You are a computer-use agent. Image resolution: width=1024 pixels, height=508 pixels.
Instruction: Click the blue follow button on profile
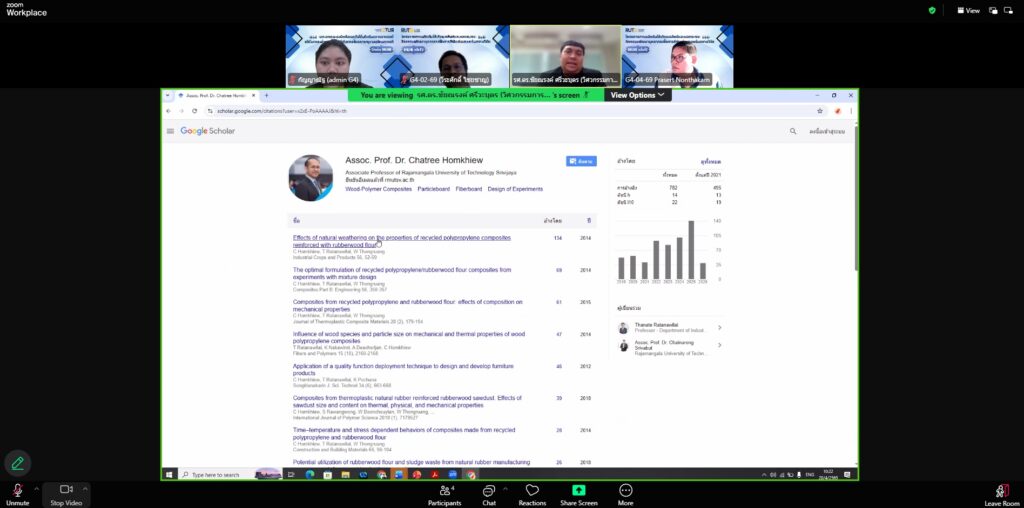[x=581, y=161]
